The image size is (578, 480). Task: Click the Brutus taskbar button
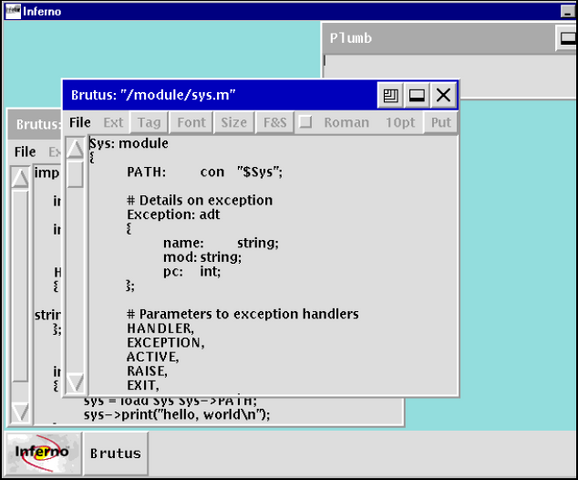pyautogui.click(x=116, y=453)
